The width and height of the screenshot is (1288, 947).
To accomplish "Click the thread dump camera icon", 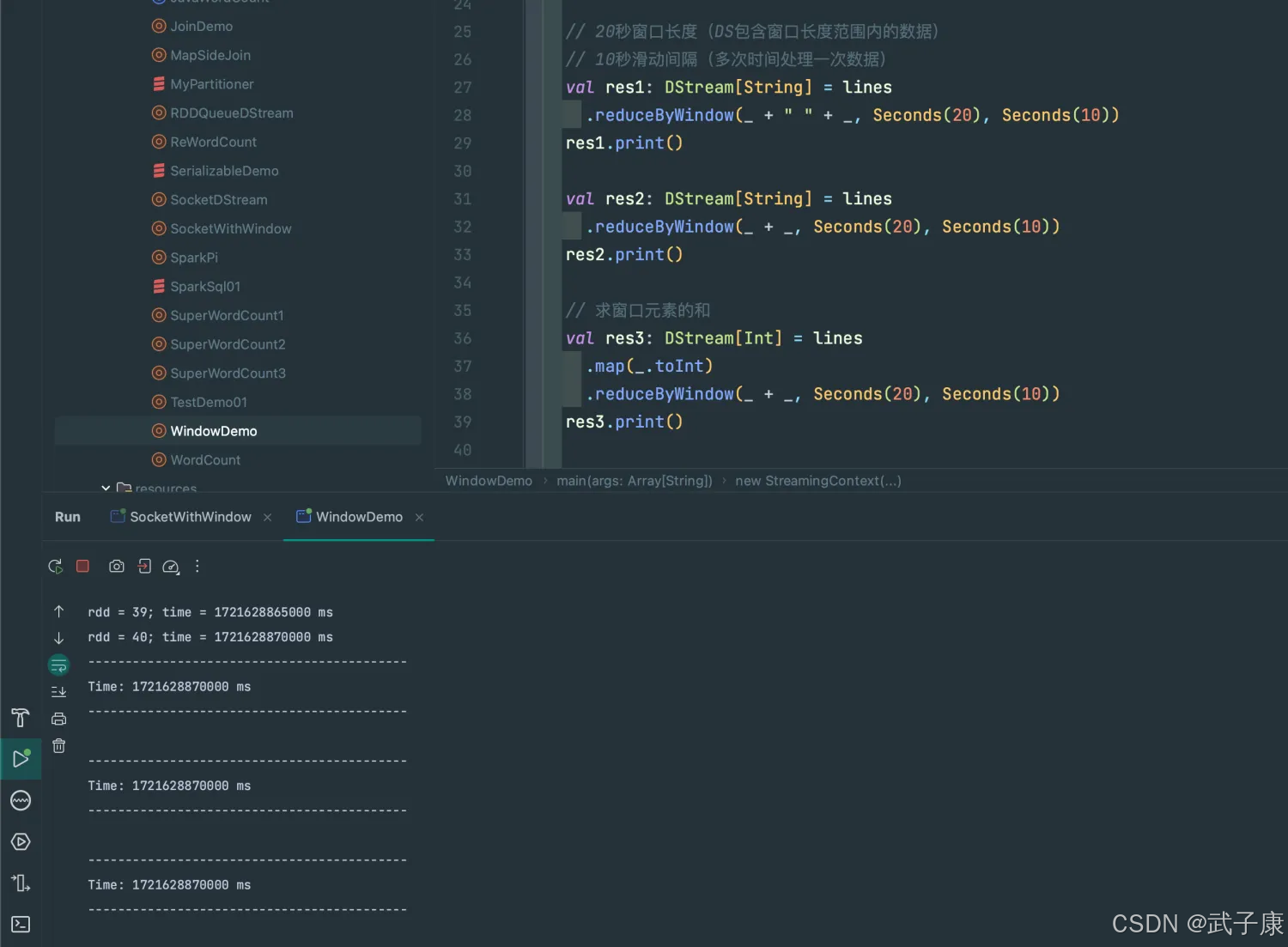I will pyautogui.click(x=117, y=567).
